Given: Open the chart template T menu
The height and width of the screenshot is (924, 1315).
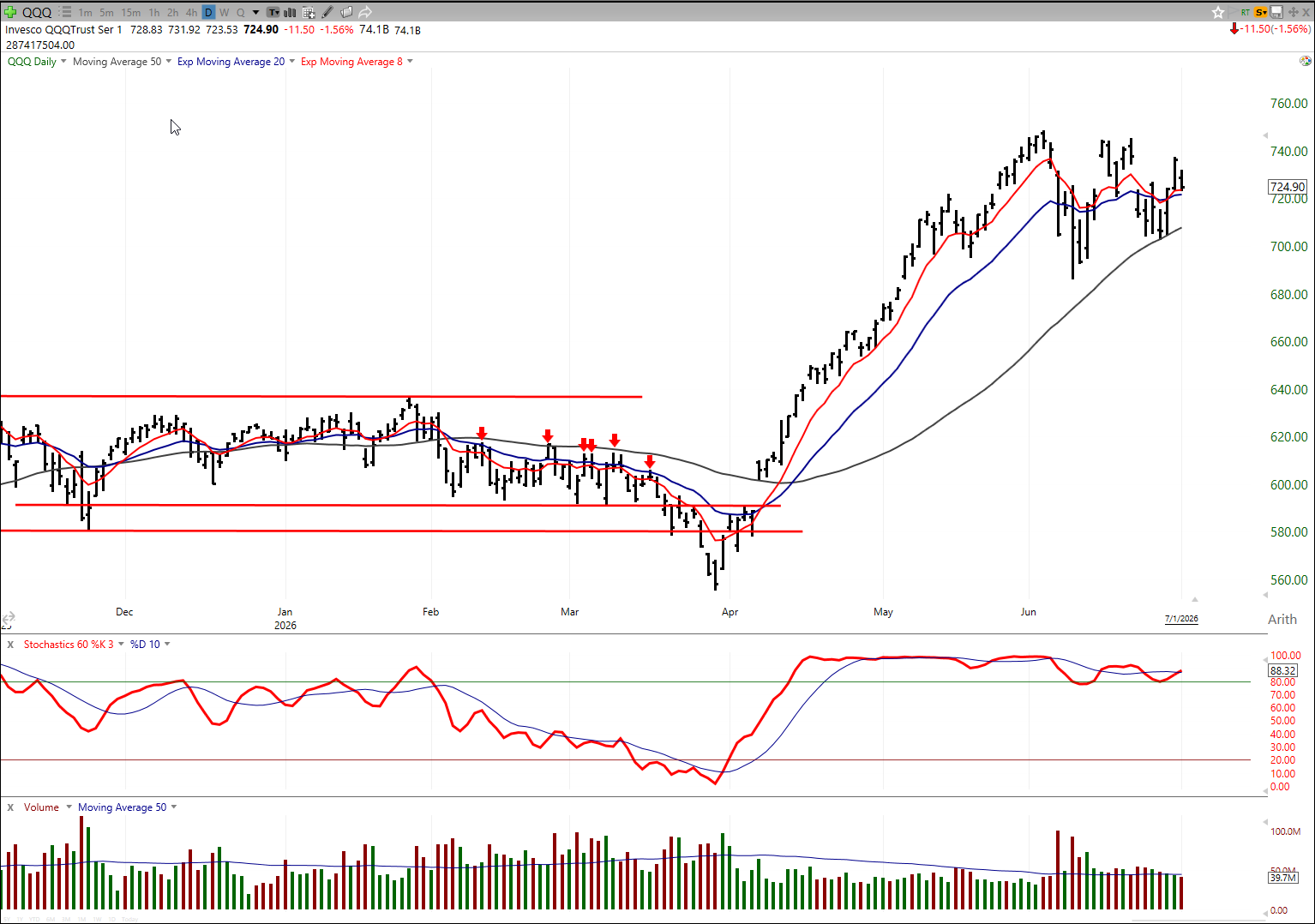Looking at the screenshot, I should click(x=273, y=12).
